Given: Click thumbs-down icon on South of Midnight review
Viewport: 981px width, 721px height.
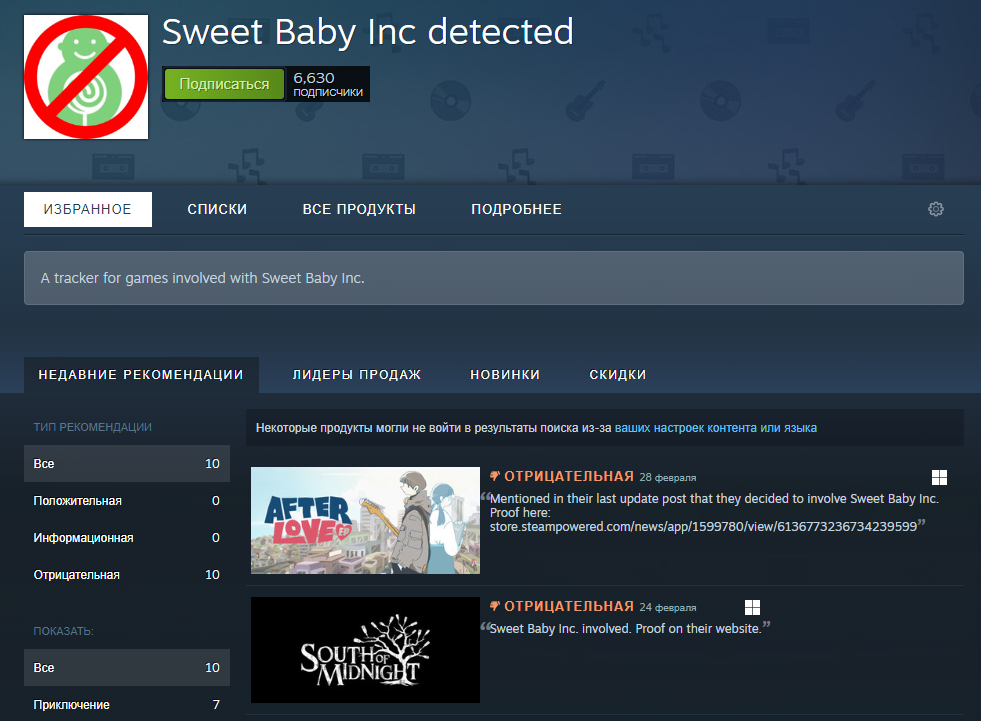Looking at the screenshot, I should point(494,607).
